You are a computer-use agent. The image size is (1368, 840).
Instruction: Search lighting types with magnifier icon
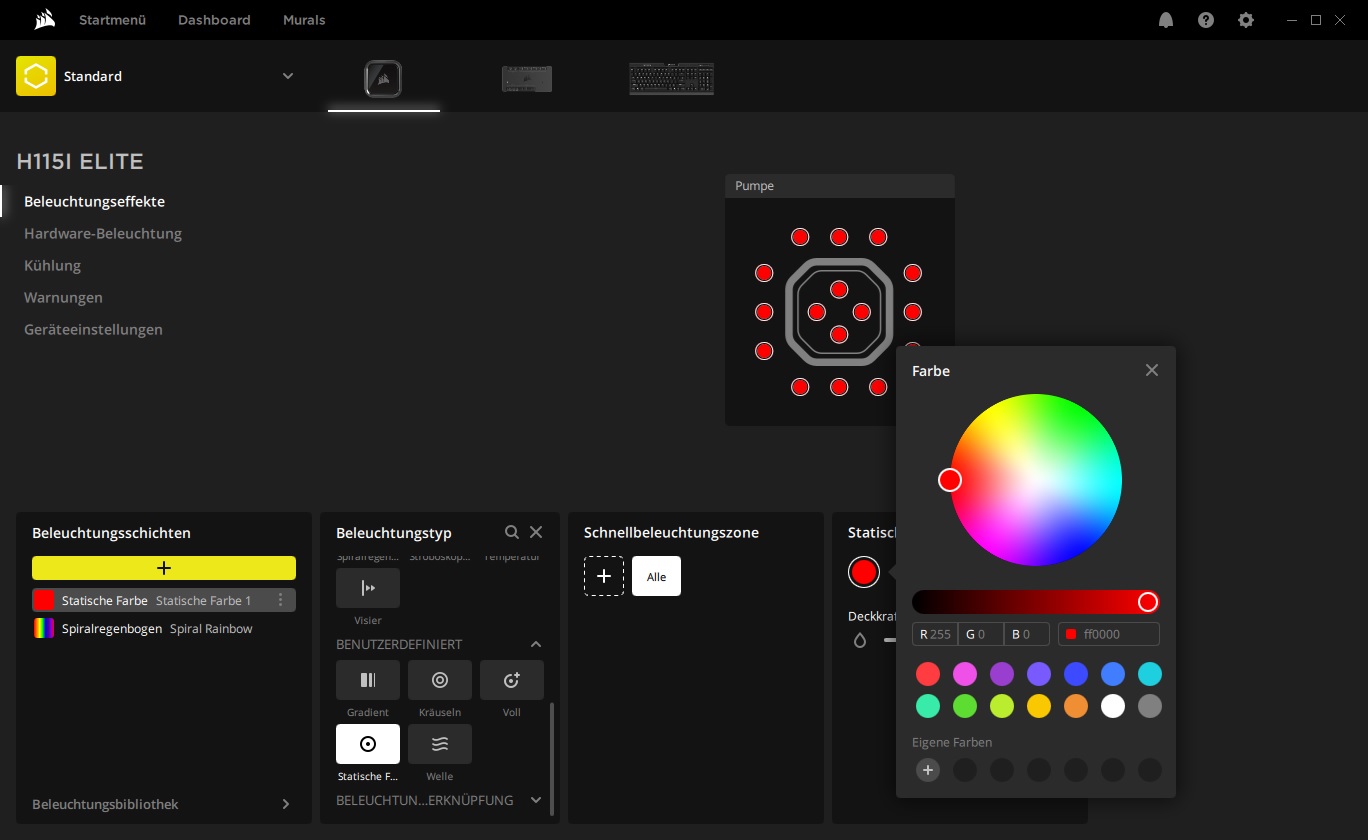(512, 532)
